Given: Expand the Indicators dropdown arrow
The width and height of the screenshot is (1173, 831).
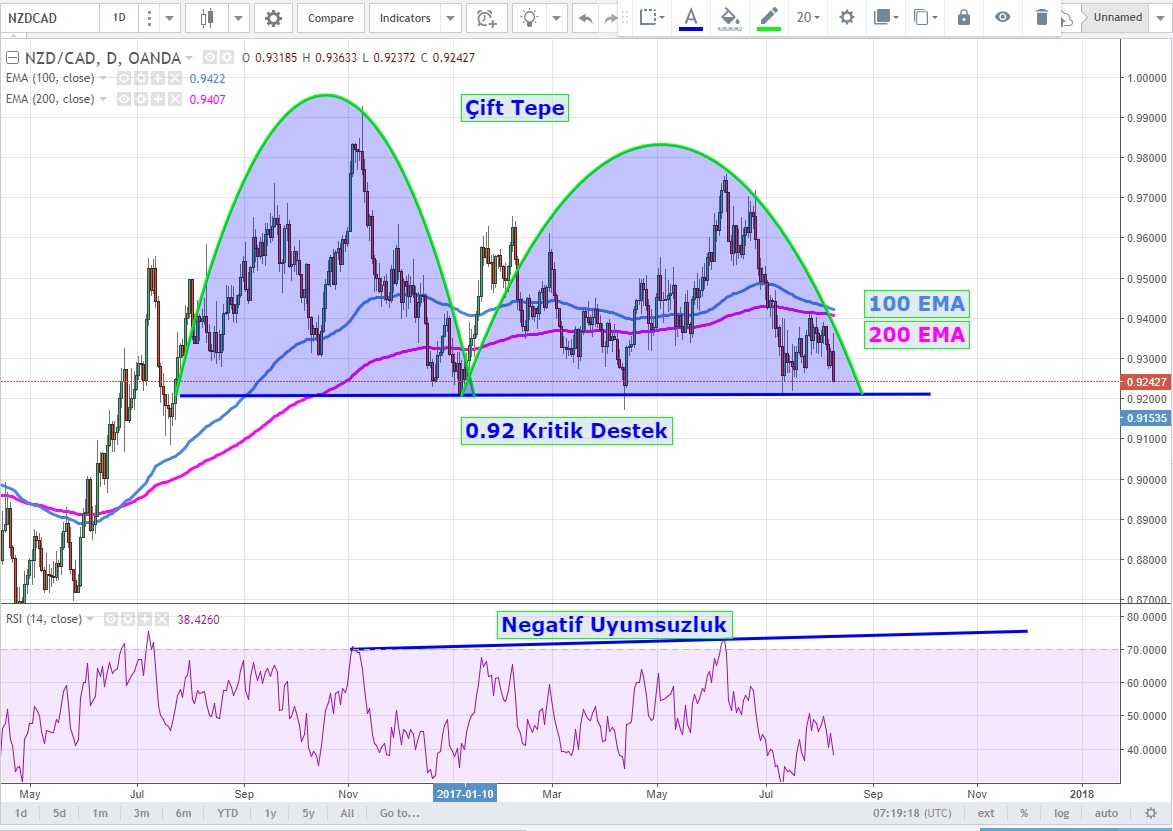Looking at the screenshot, I should tap(450, 18).
